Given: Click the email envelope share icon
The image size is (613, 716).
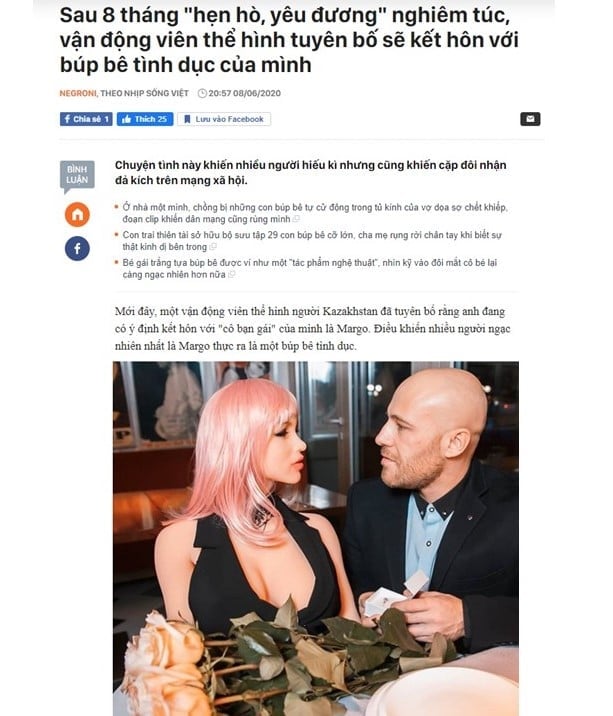Looking at the screenshot, I should click(x=530, y=119).
